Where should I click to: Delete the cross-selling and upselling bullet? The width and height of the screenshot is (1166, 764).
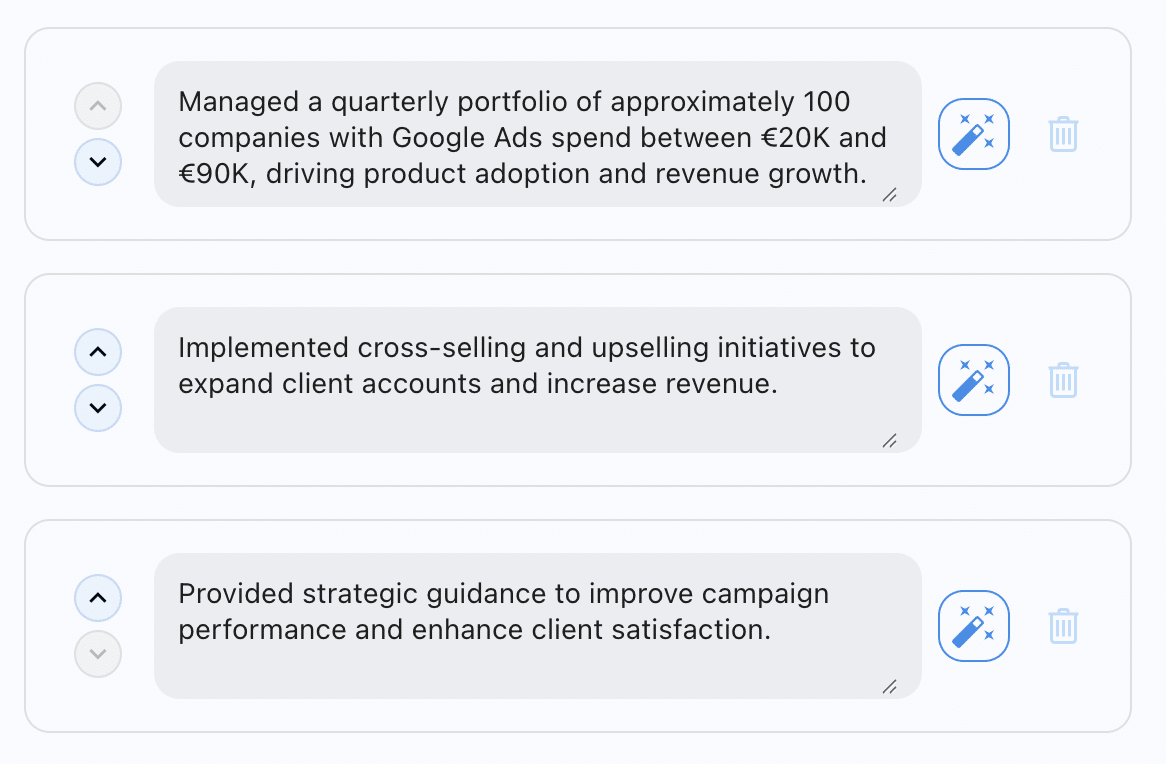click(1063, 380)
